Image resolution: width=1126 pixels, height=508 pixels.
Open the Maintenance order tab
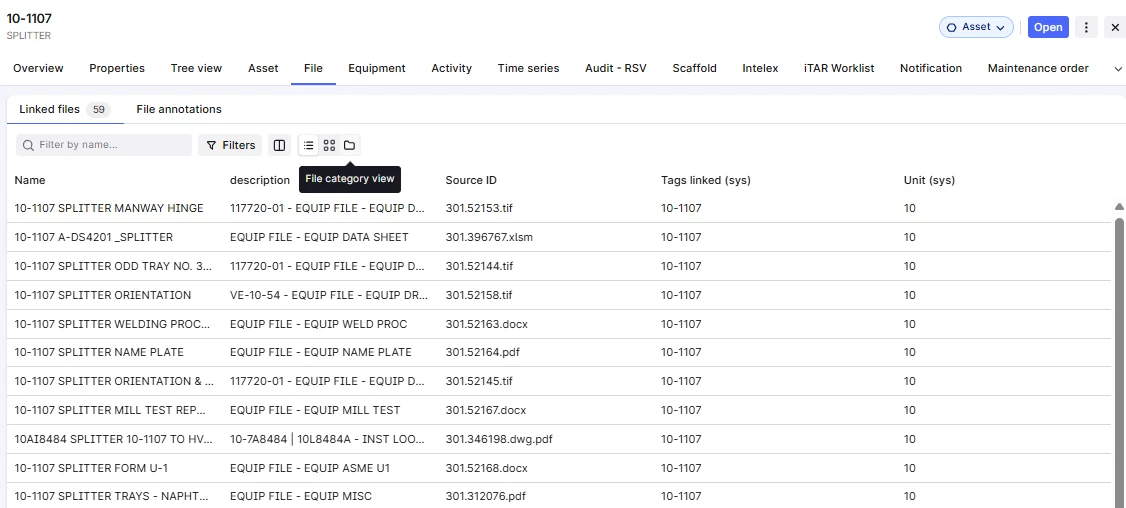click(x=1037, y=69)
